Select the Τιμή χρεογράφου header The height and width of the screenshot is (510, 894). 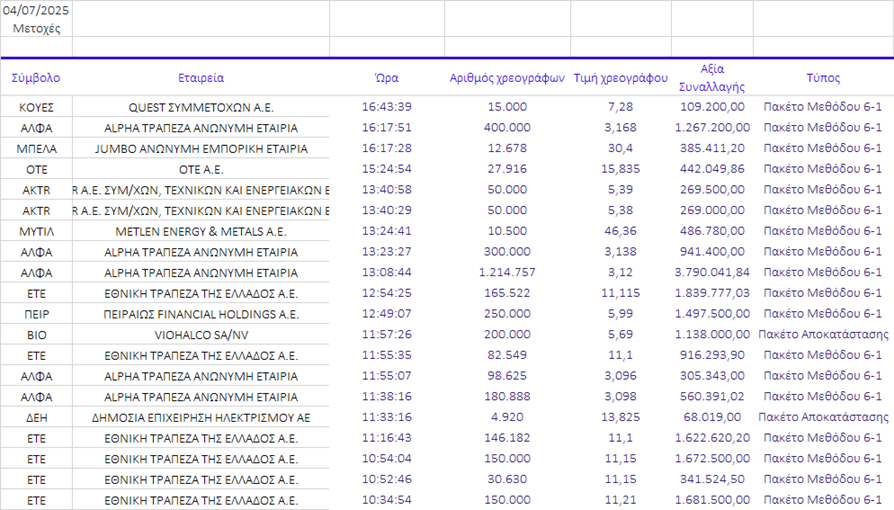click(x=620, y=78)
